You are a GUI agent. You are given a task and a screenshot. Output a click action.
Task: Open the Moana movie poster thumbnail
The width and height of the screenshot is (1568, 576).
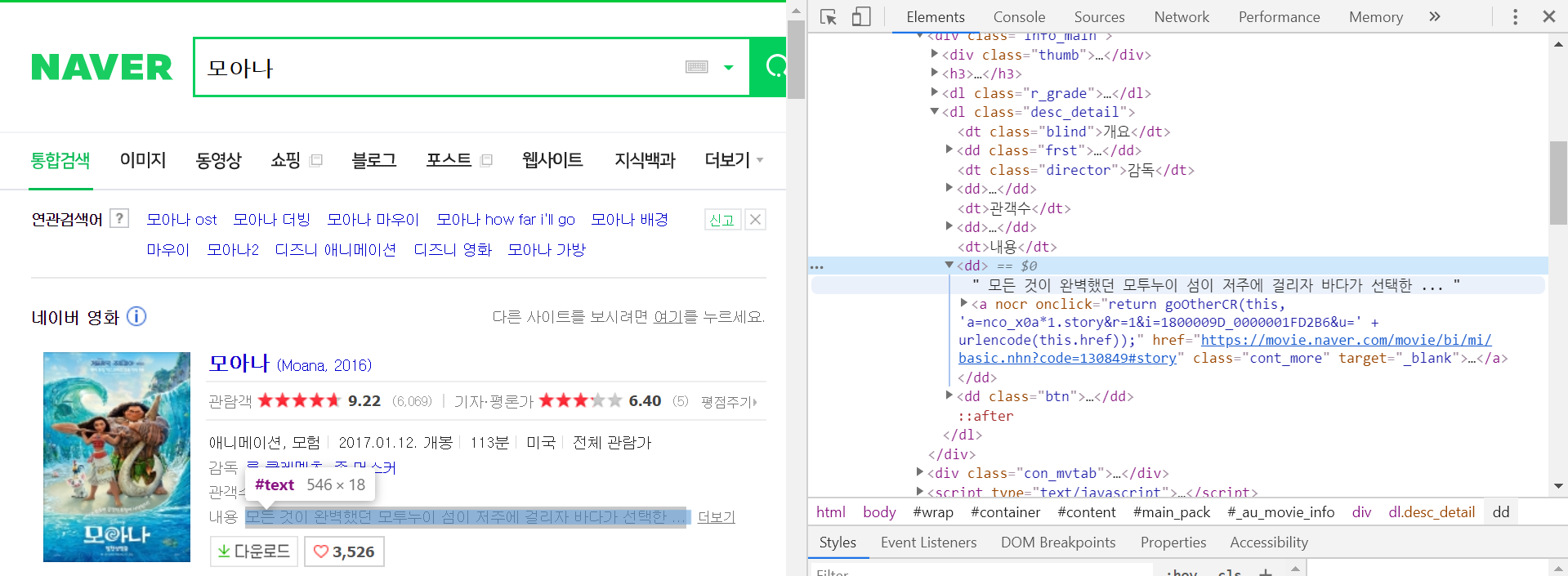117,457
